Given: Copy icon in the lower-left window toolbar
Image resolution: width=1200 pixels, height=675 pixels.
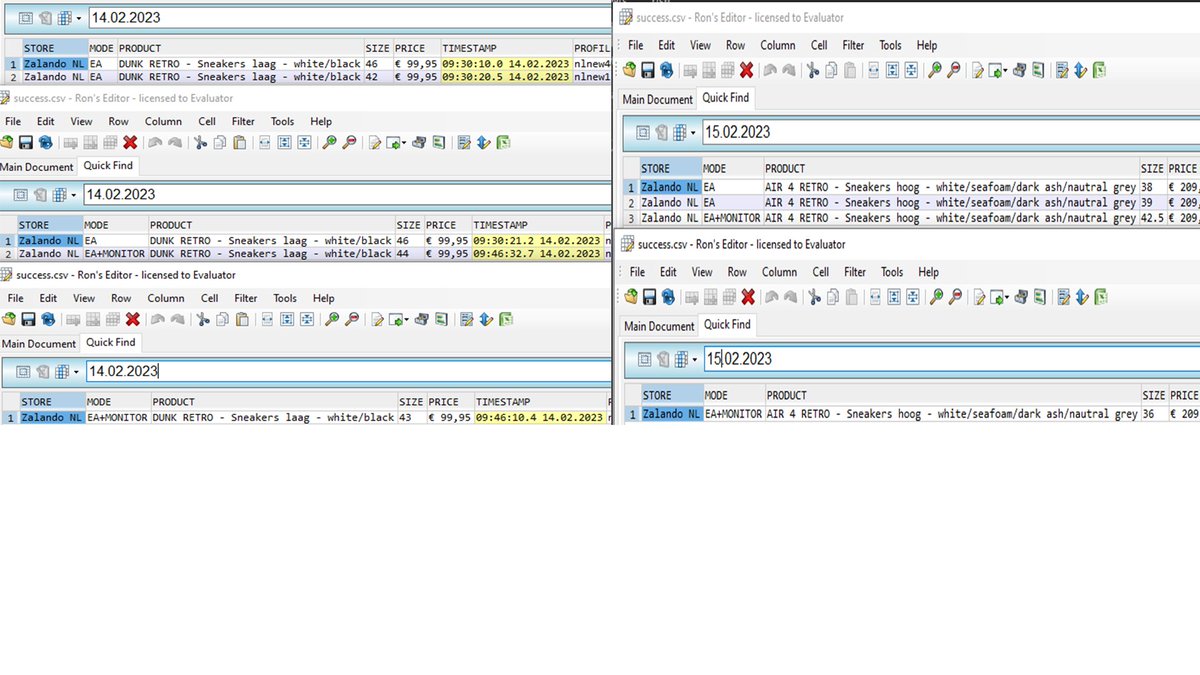Looking at the screenshot, I should (221, 320).
